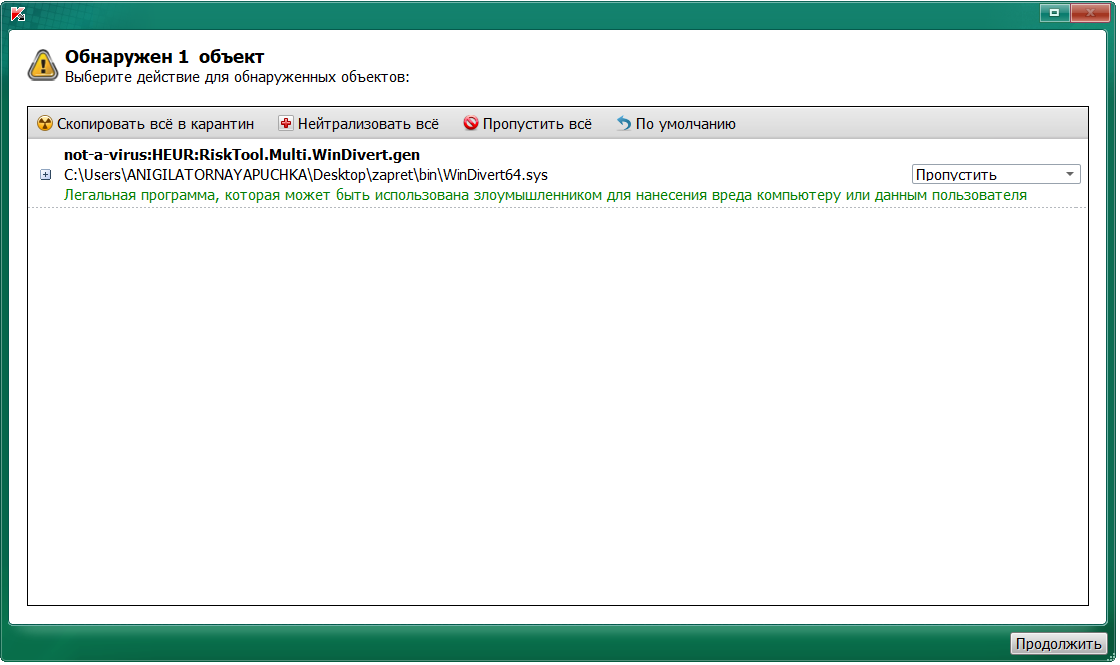Screen dimensions: 1120x665
Task: Click the Kaspersky logo in title bar
Action: [x=19, y=13]
